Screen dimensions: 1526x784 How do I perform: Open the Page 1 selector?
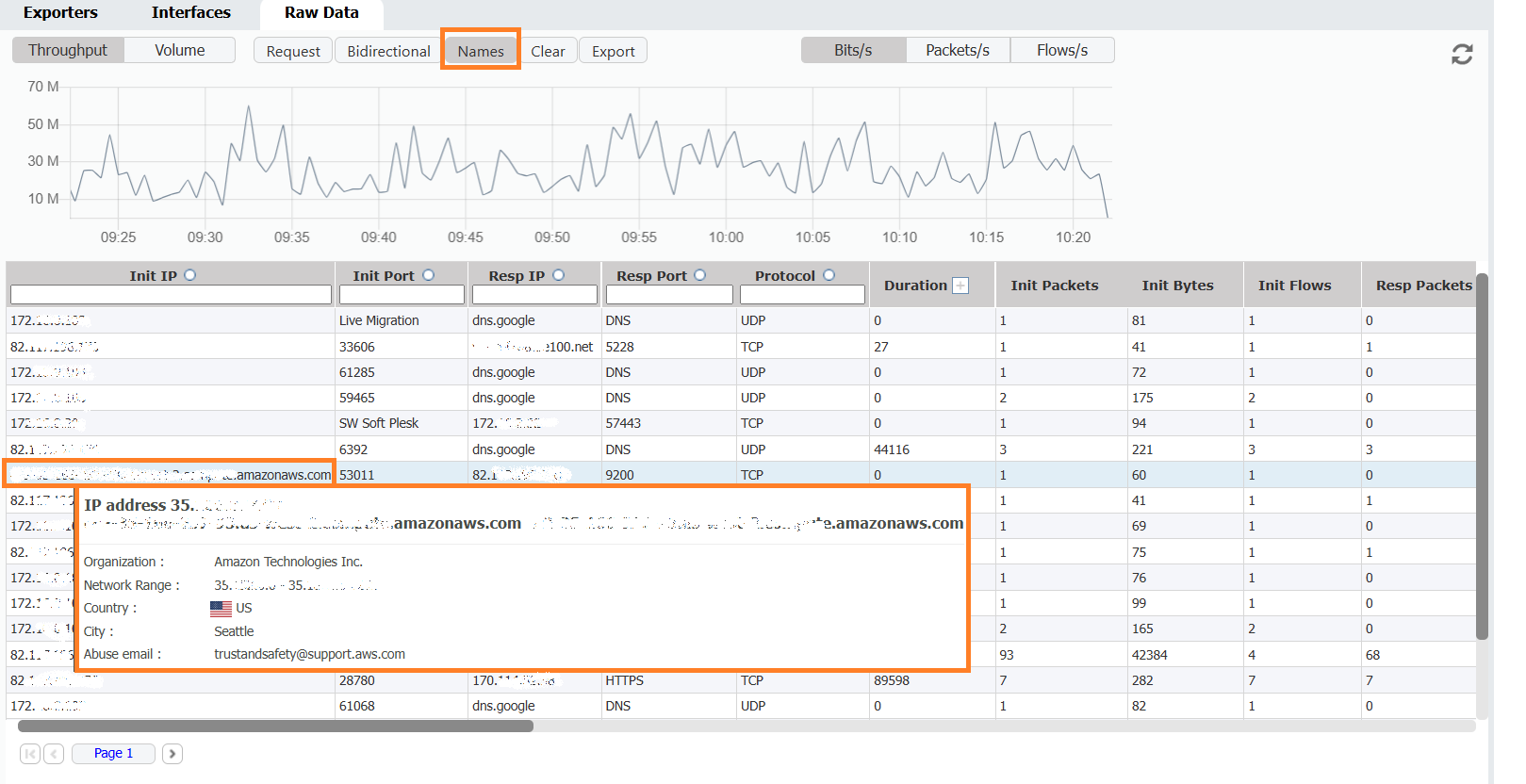click(113, 753)
